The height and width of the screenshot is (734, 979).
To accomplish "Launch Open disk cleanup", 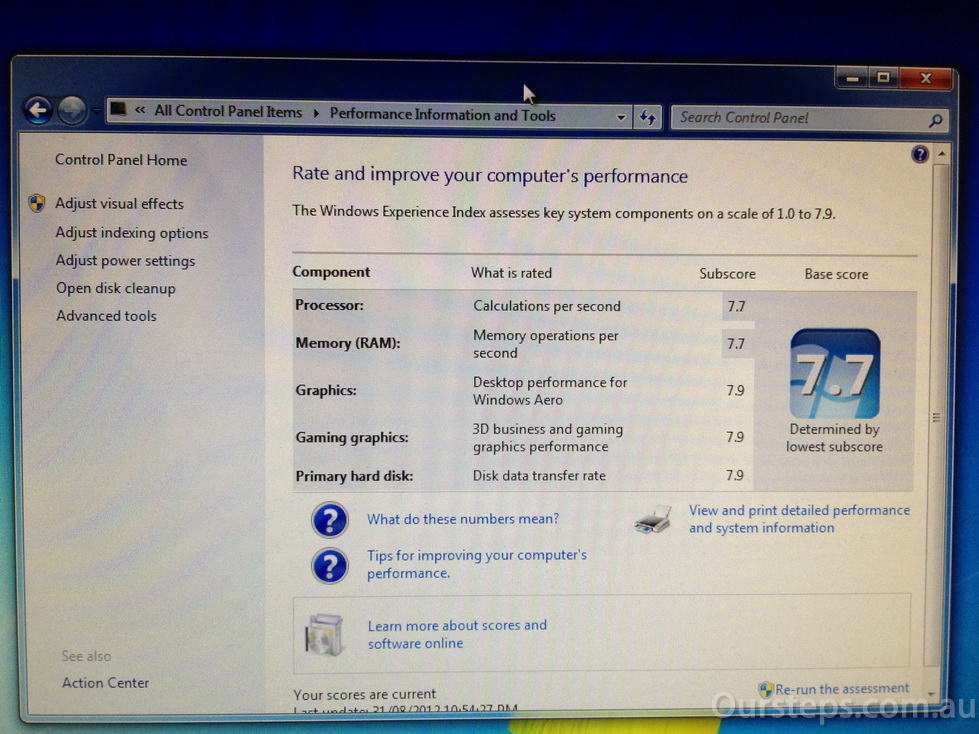I will [x=115, y=288].
